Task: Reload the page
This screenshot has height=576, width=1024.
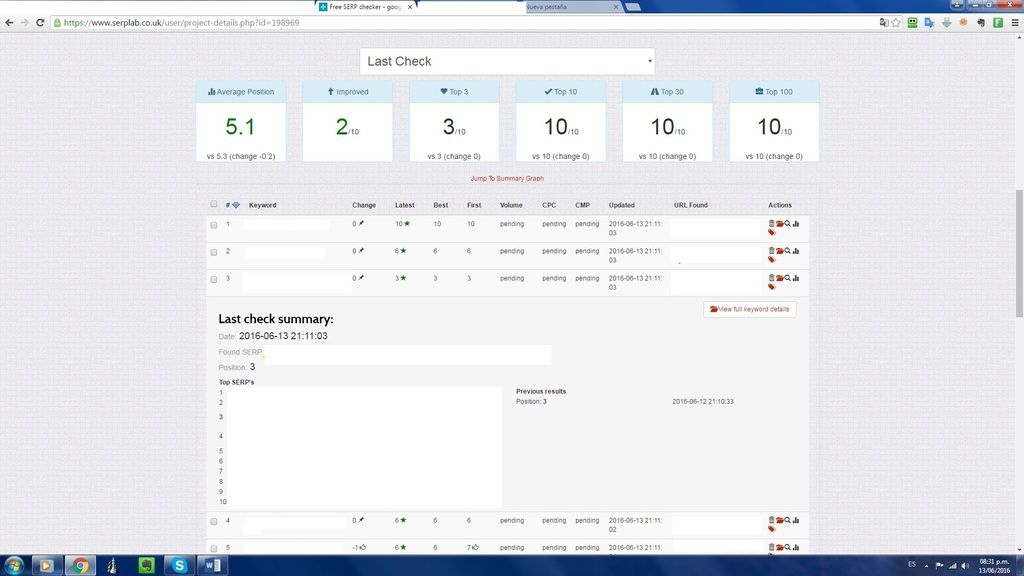Action: tap(40, 23)
